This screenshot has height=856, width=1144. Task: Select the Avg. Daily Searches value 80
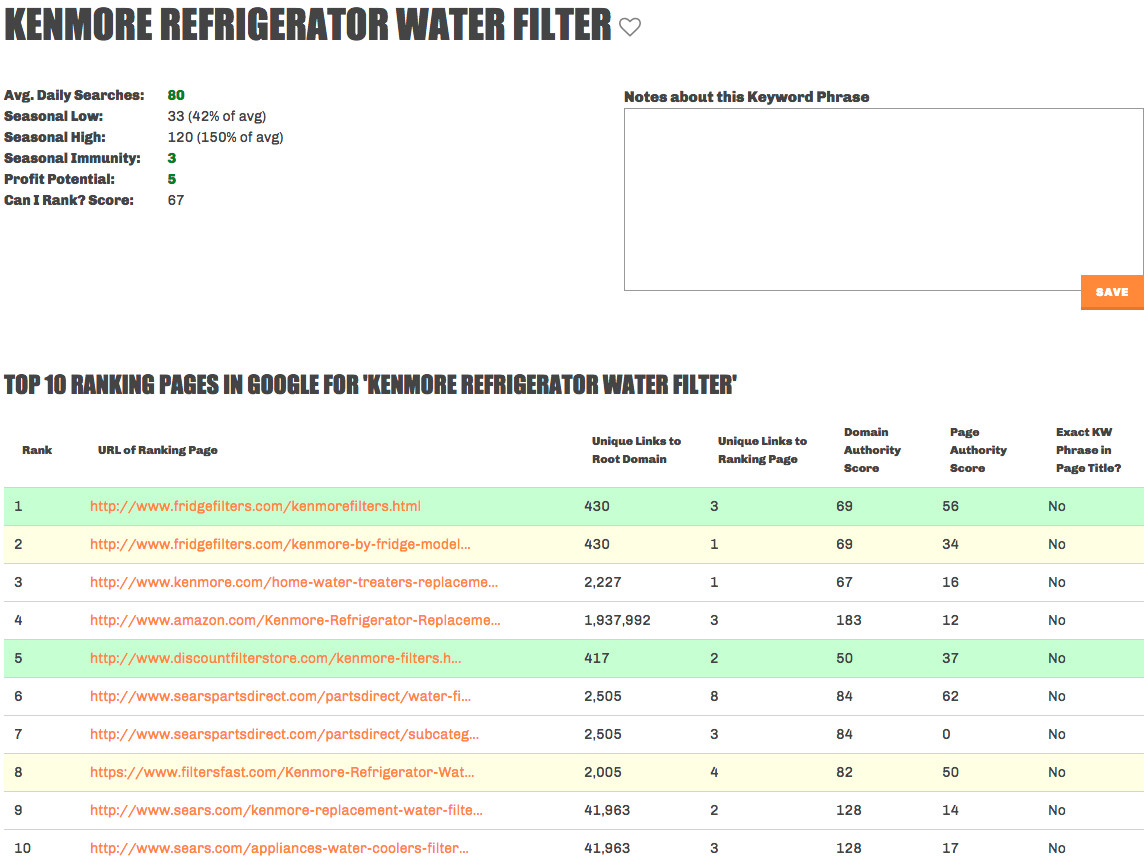(x=176, y=96)
